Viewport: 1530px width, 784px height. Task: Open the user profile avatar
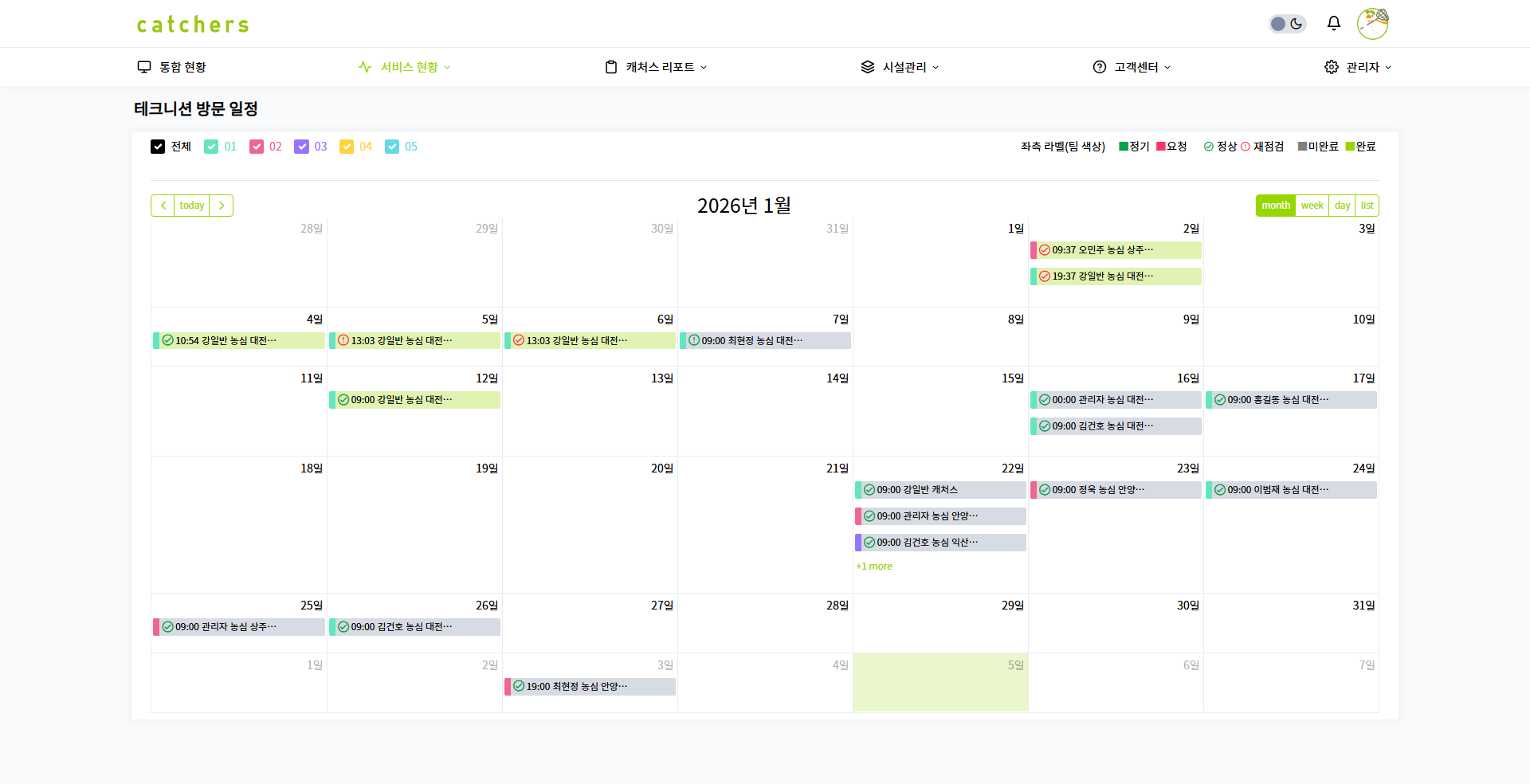click(x=1372, y=24)
